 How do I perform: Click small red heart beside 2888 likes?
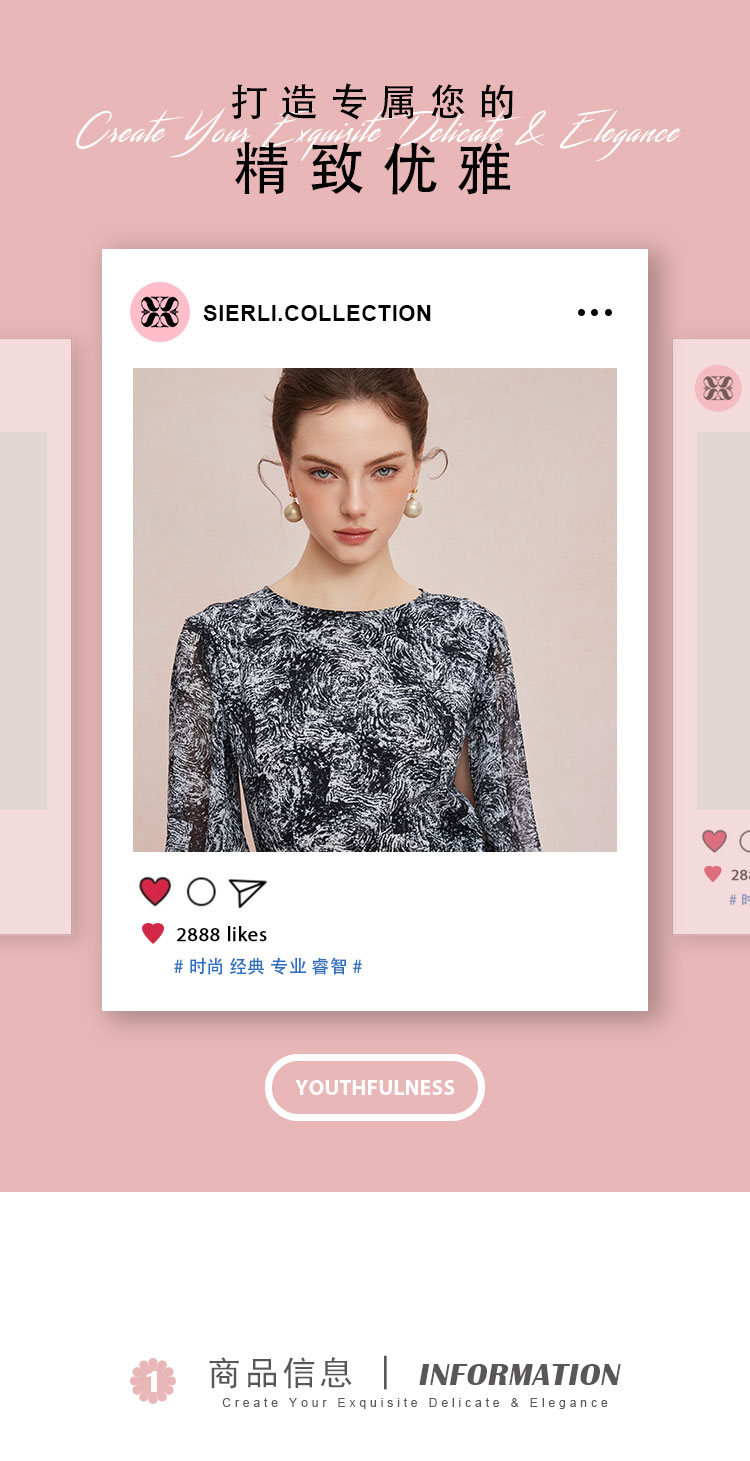pos(153,934)
